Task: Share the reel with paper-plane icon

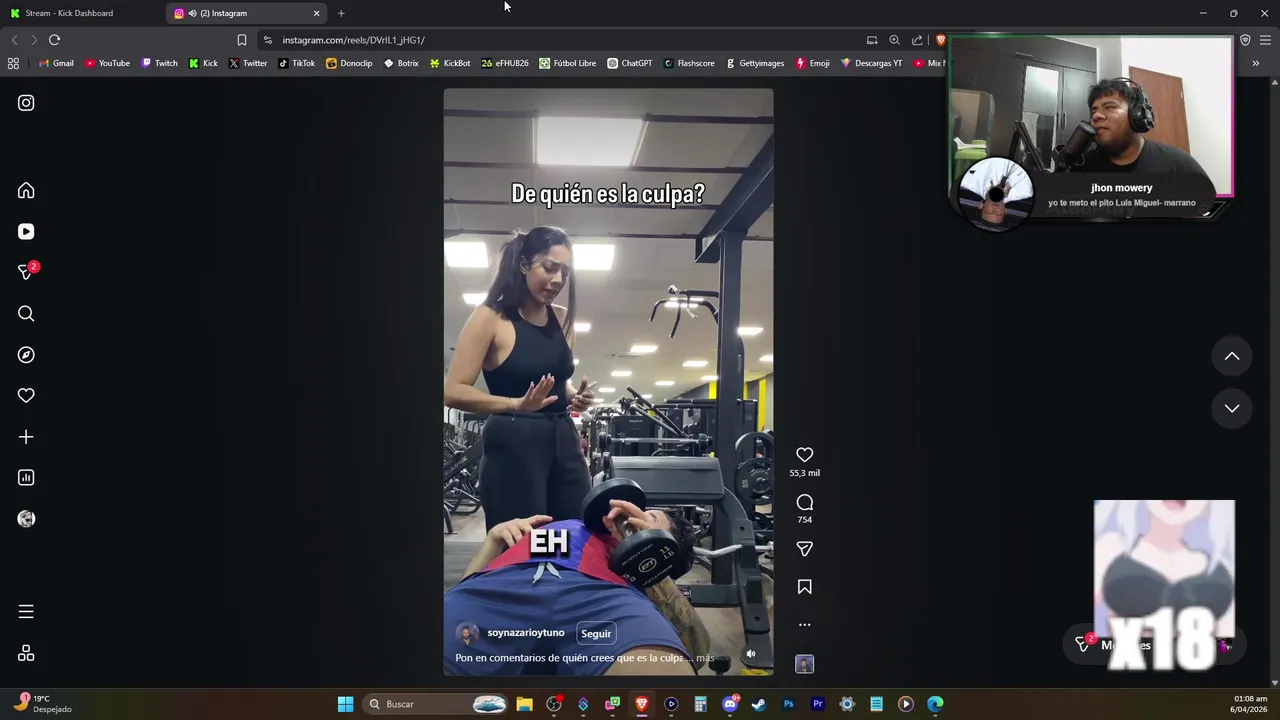Action: [x=804, y=549]
